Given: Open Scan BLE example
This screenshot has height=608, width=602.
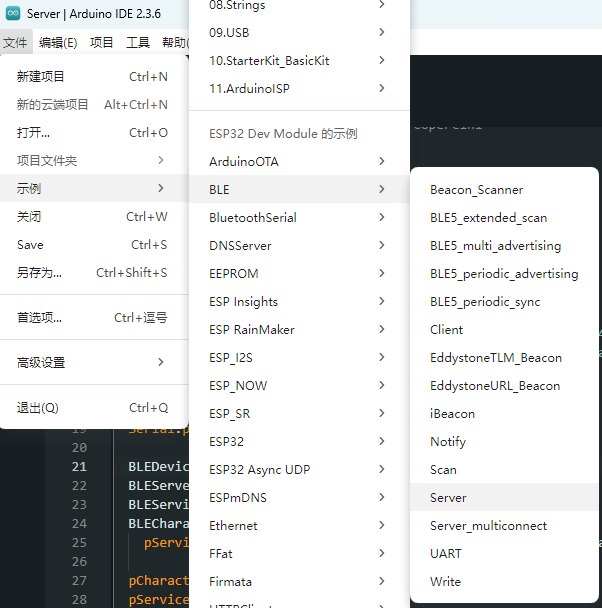Looking at the screenshot, I should pyautogui.click(x=504, y=470).
